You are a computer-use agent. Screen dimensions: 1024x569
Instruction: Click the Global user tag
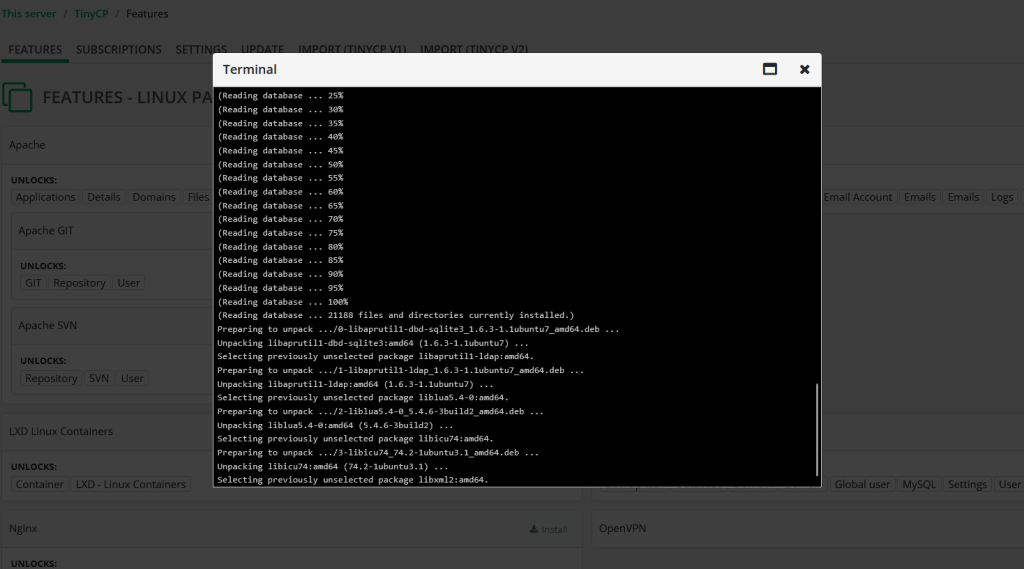[862, 484]
